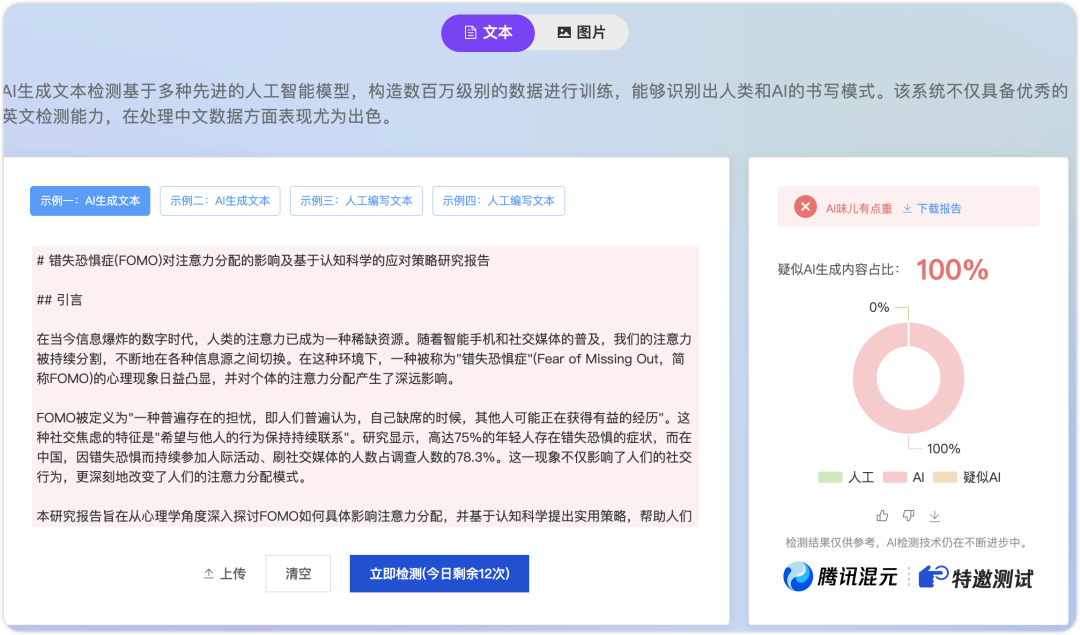Click inside the text input area

[365, 386]
